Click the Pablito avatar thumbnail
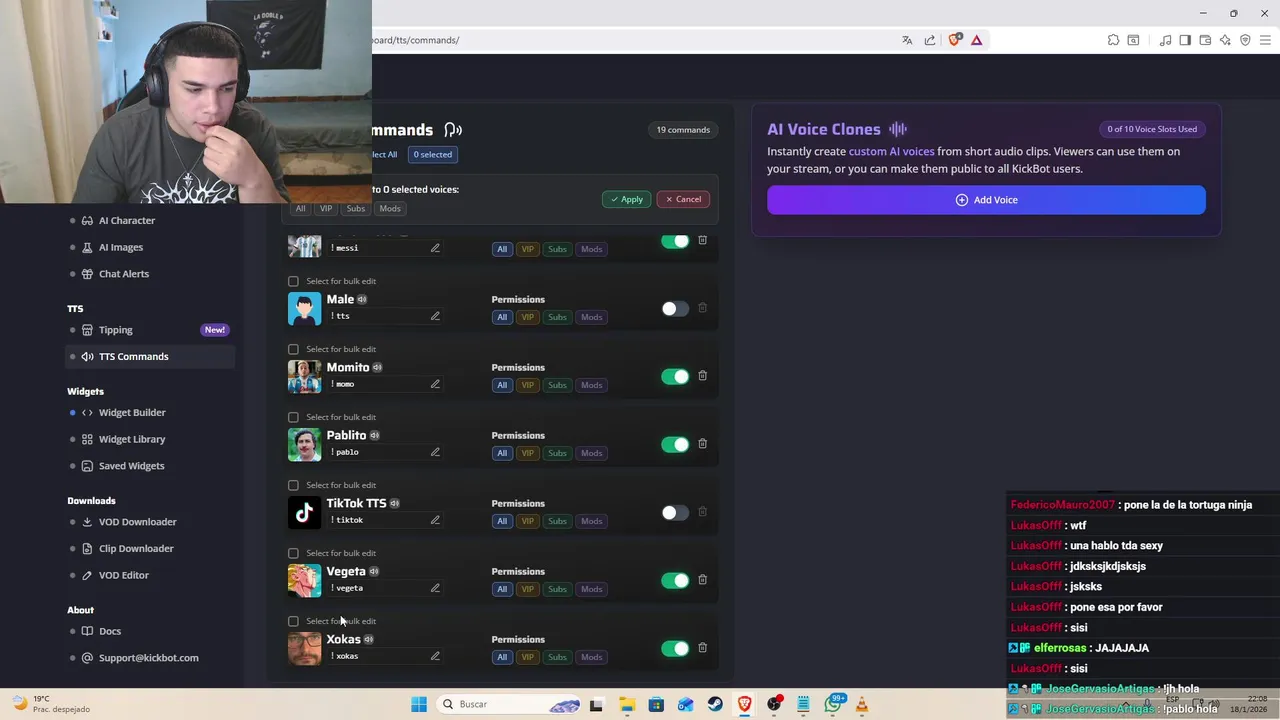The width and height of the screenshot is (1280, 720). [x=304, y=444]
